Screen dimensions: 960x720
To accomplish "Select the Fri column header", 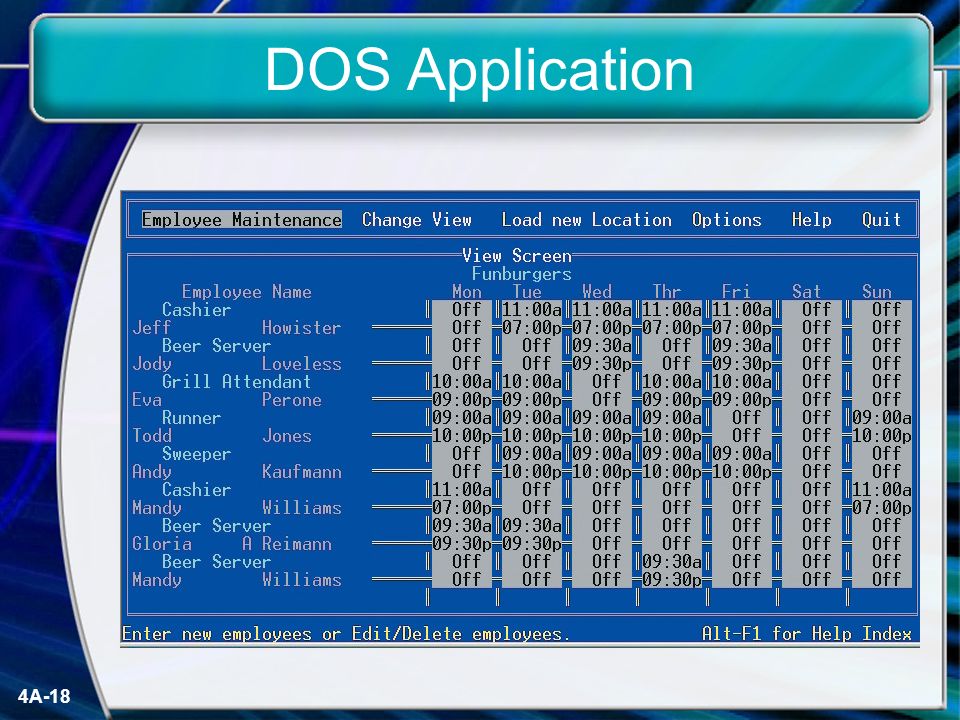I will (x=736, y=291).
